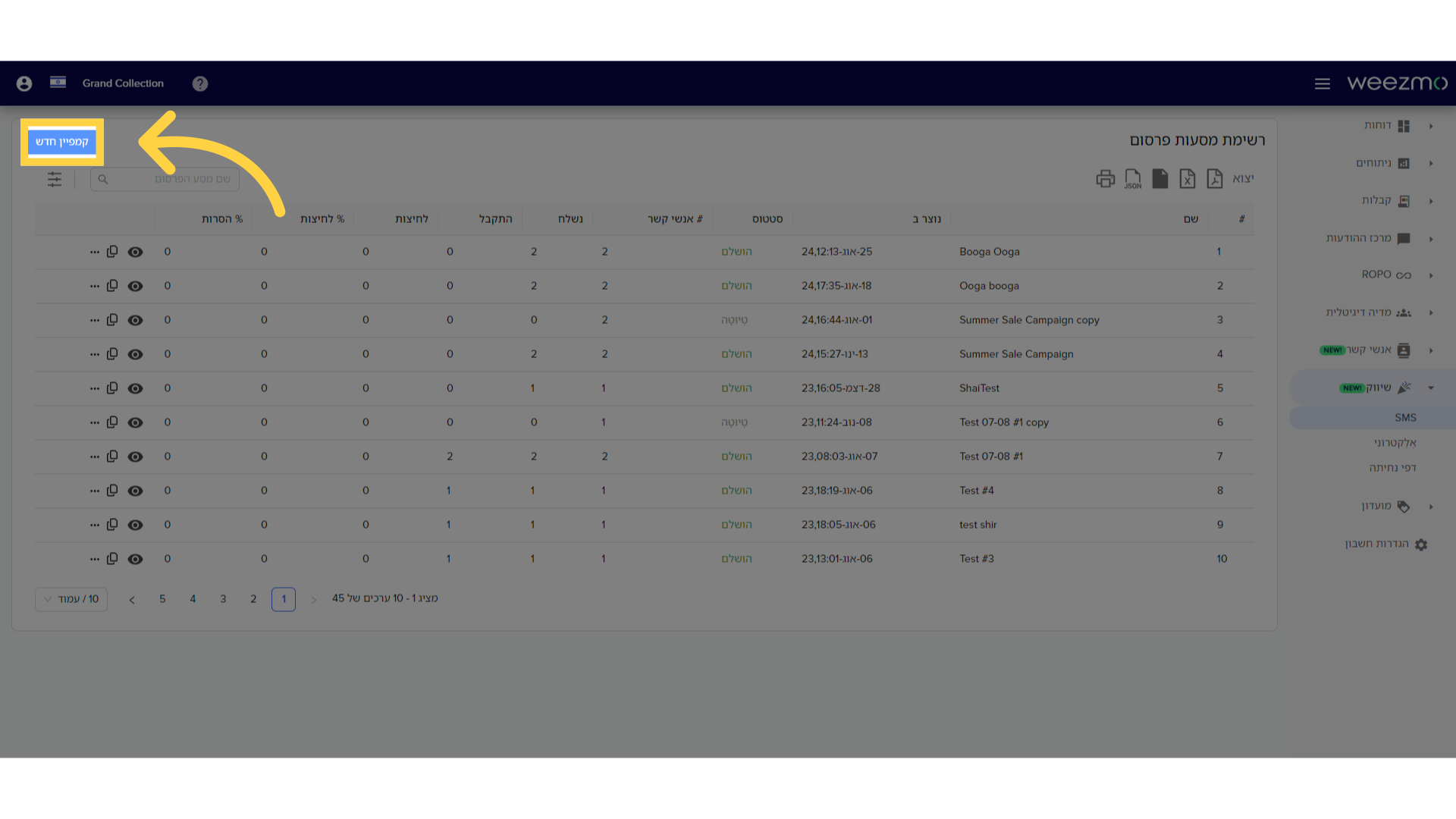
Task: Go to pagination page 2
Action: click(253, 599)
